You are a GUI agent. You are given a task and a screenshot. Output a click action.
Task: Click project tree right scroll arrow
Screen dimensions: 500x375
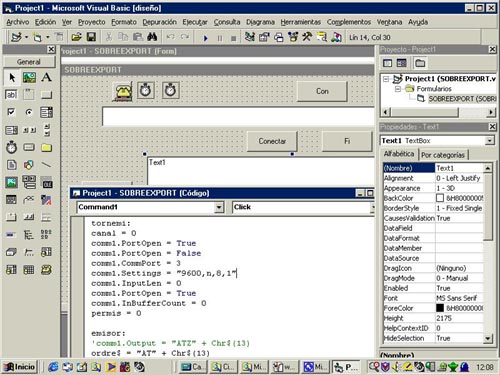(x=491, y=112)
